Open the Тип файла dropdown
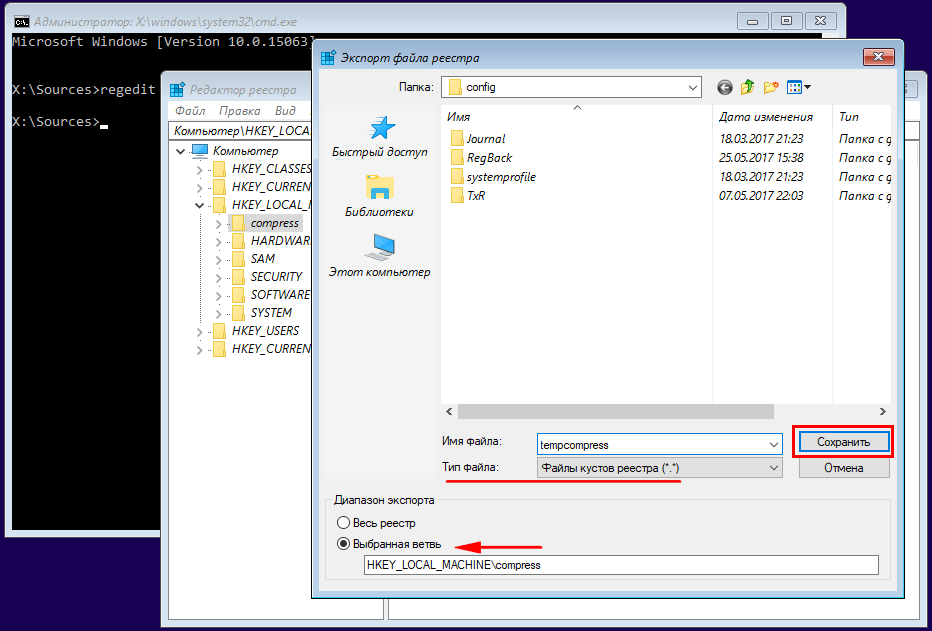This screenshot has width=932, height=631. (x=660, y=468)
